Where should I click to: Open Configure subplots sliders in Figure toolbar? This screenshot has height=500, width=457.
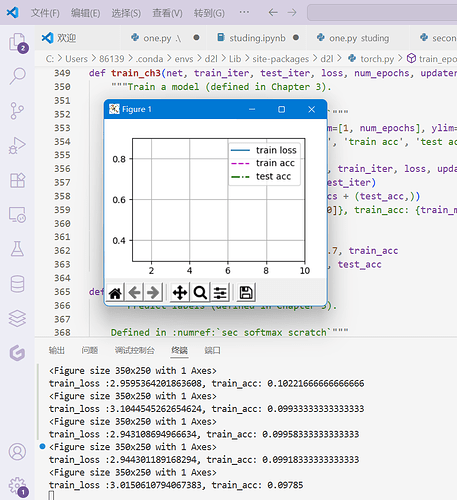click(220, 293)
